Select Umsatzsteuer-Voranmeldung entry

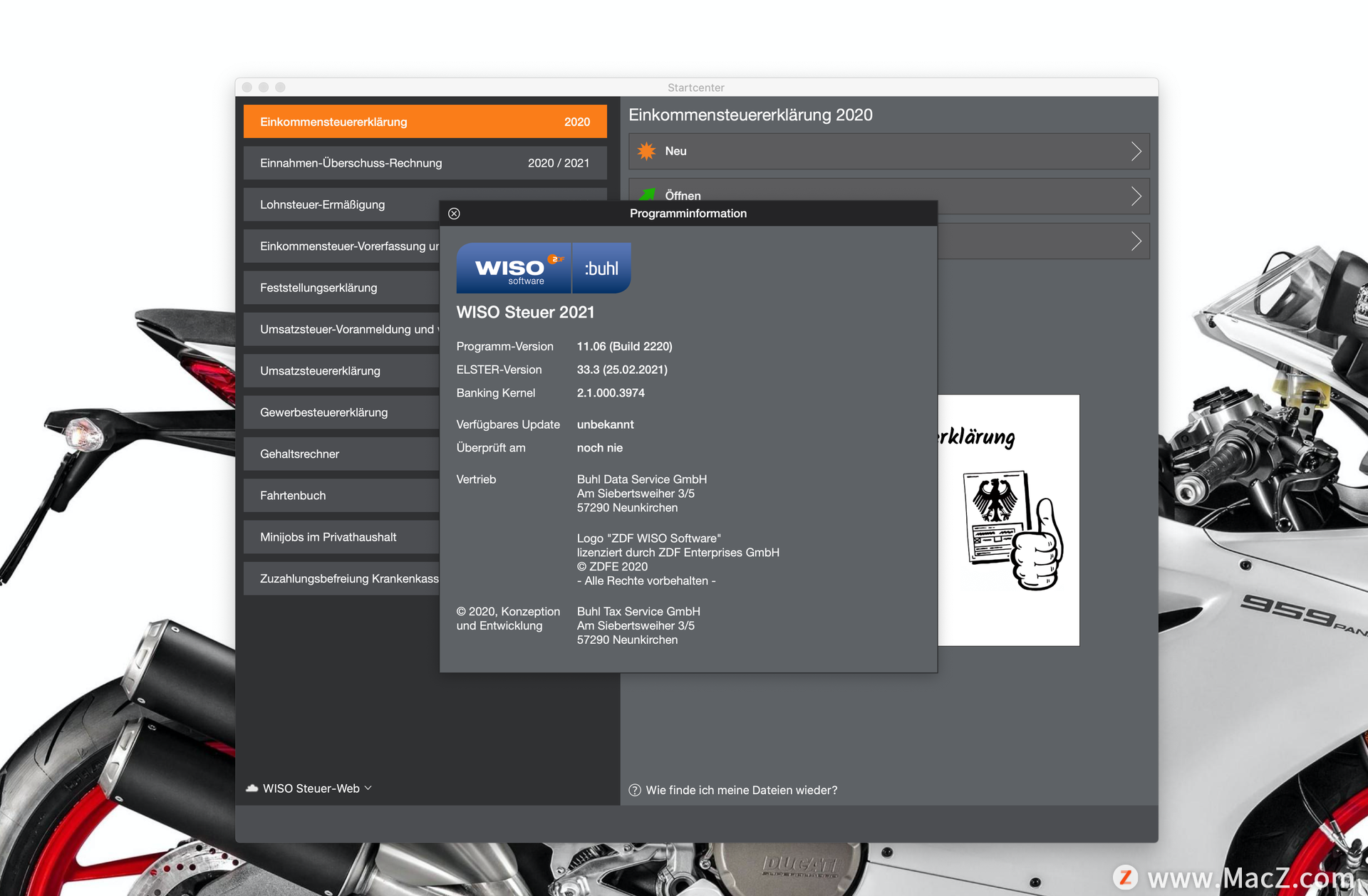click(x=341, y=329)
